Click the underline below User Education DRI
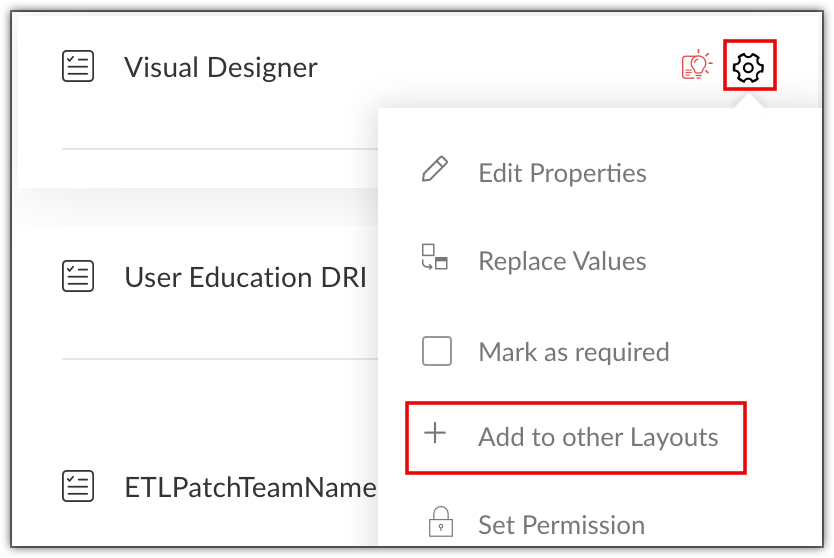This screenshot has width=834, height=558. (220, 358)
